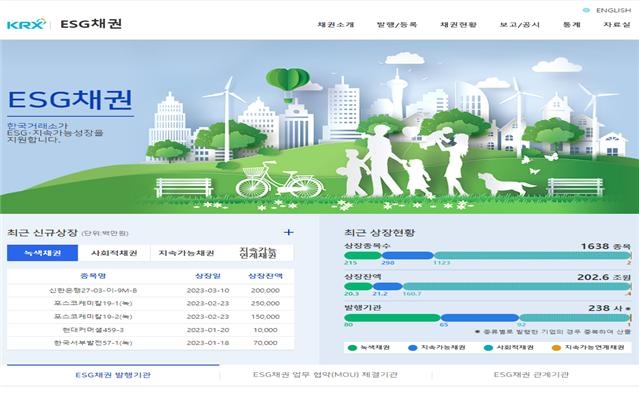Image resolution: width=639 pixels, height=397 pixels.
Task: Click balance value 70,000
Action: [x=265, y=343]
